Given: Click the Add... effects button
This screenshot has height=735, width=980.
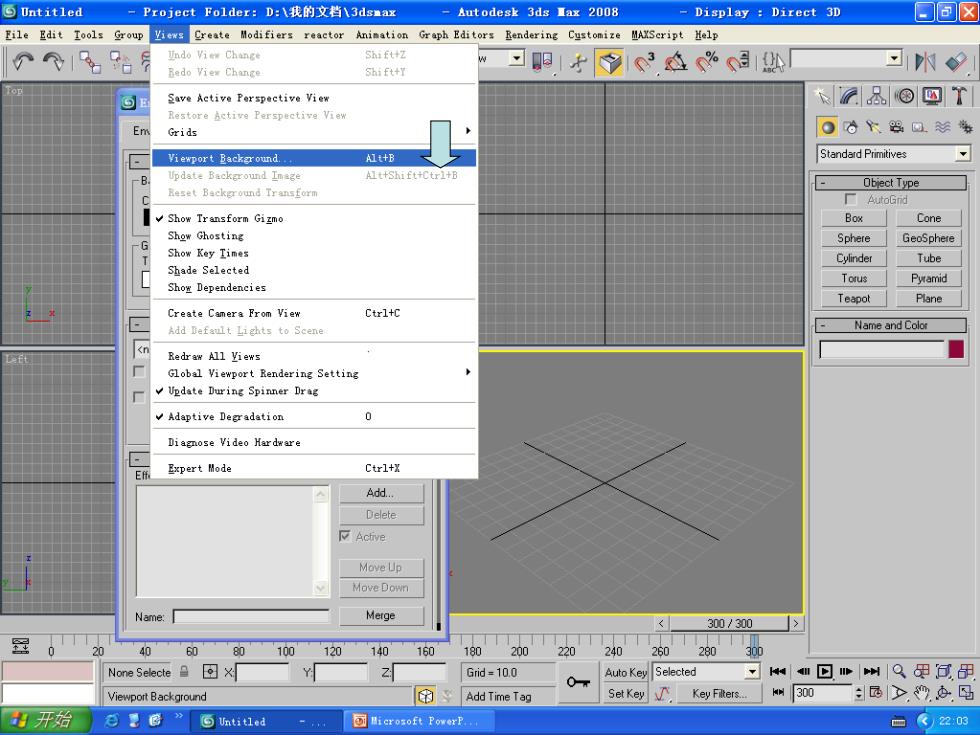Looking at the screenshot, I should point(381,492).
